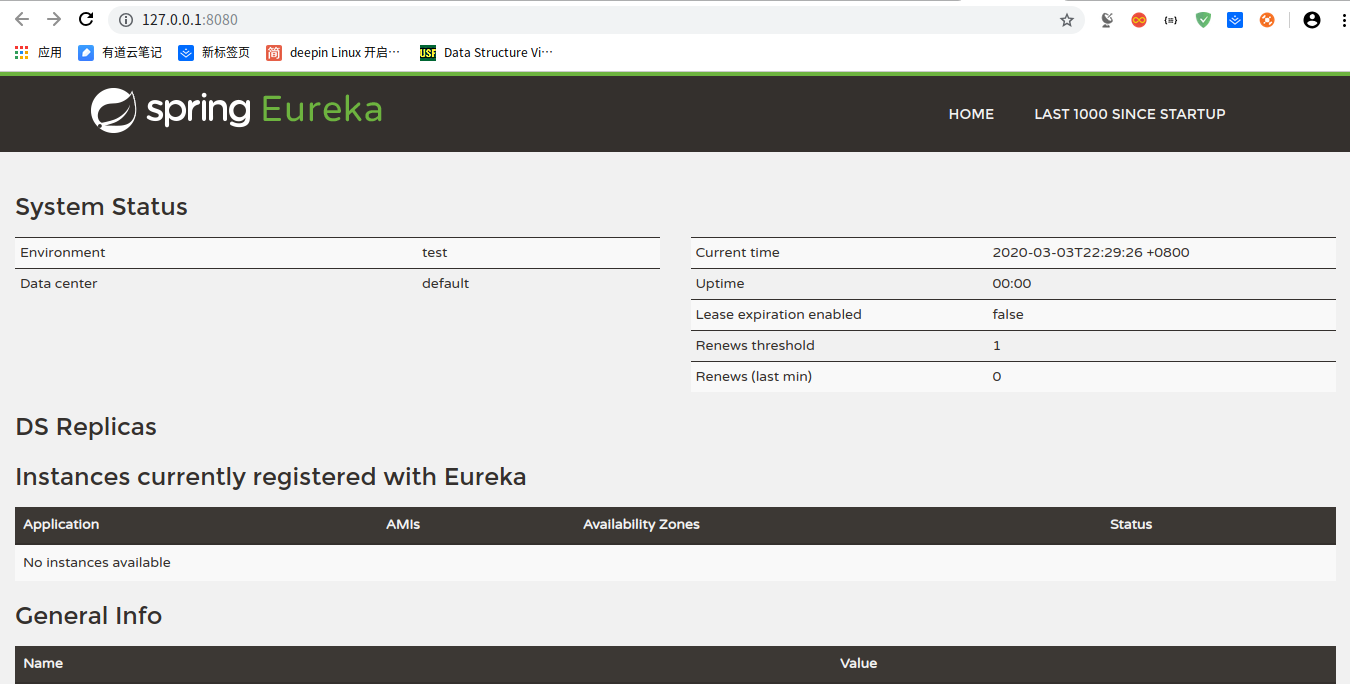The image size is (1350, 684).
Task: Reload the page with refresh icon
Action: tap(86, 20)
